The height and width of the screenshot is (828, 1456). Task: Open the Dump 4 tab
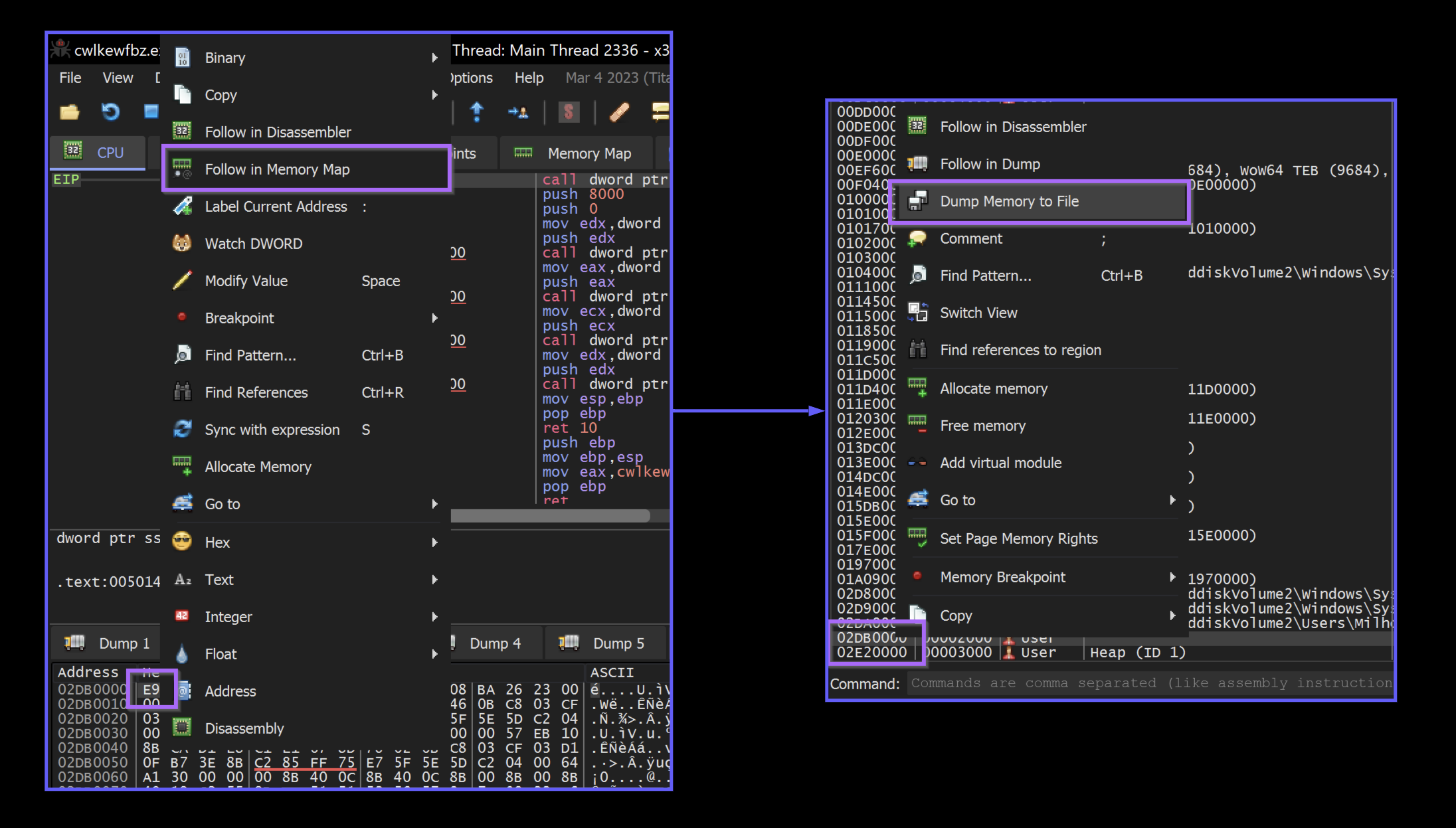(x=494, y=643)
